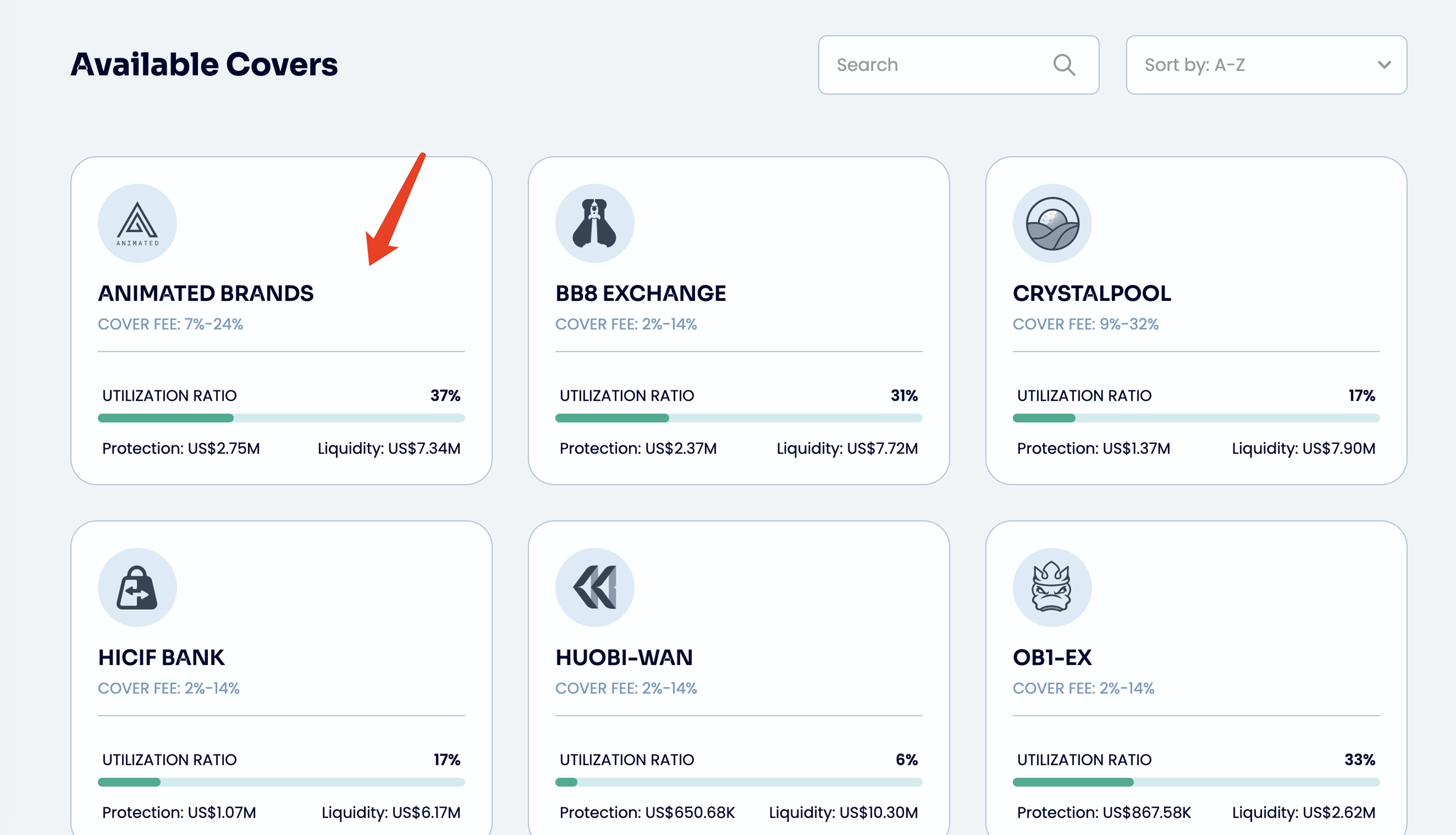The width and height of the screenshot is (1456, 835).
Task: Click the magnifying glass search icon
Action: tap(1064, 65)
